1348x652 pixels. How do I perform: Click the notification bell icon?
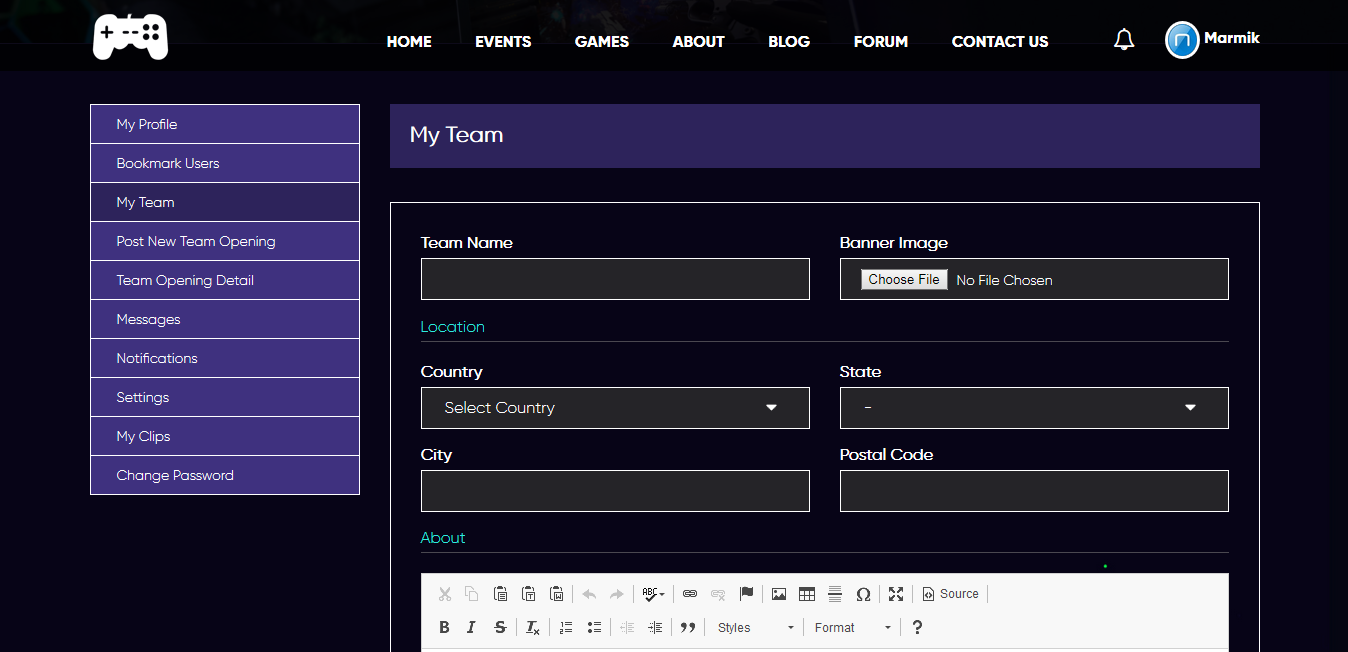[x=1124, y=40]
